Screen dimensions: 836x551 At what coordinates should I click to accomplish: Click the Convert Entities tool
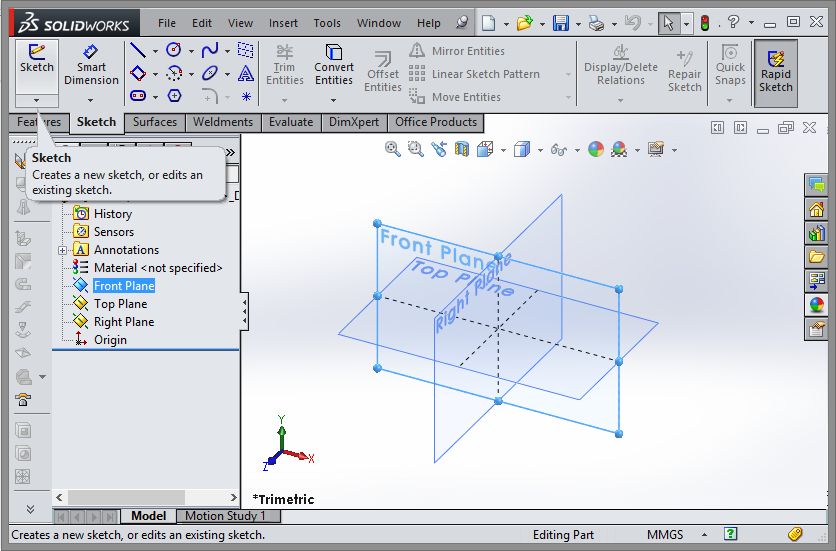[334, 65]
